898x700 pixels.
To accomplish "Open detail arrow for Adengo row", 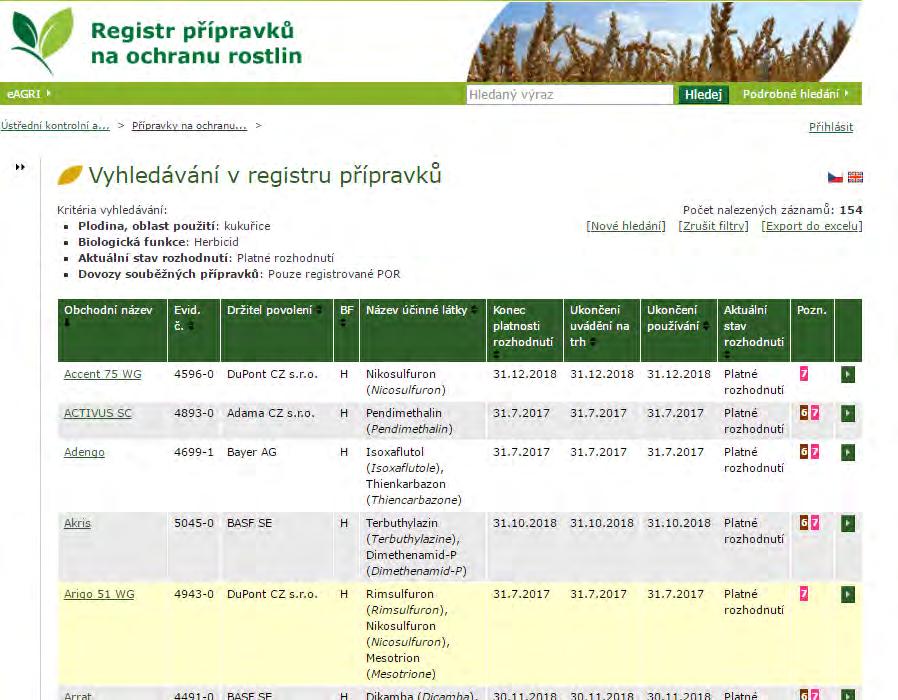I will (x=848, y=453).
